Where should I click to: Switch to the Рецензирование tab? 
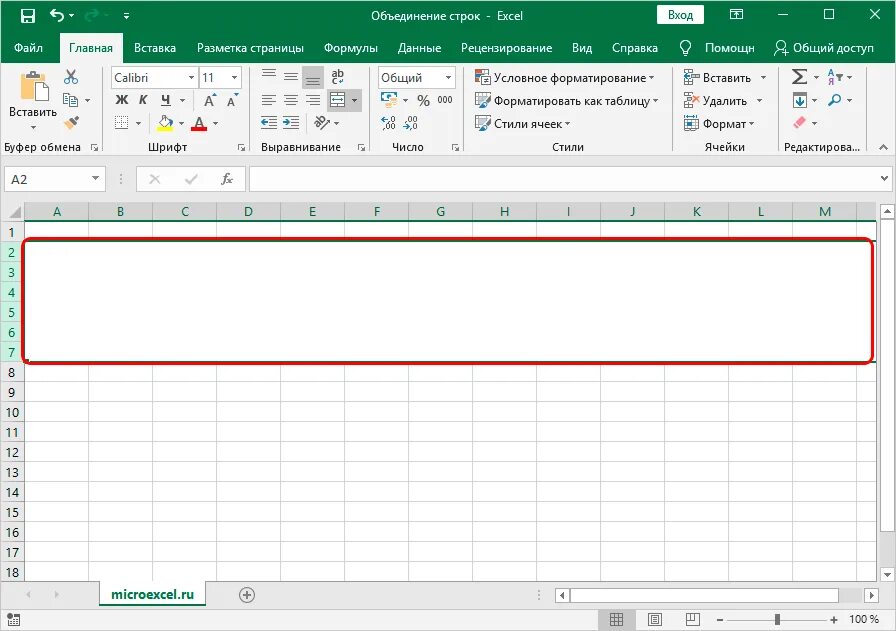click(506, 48)
